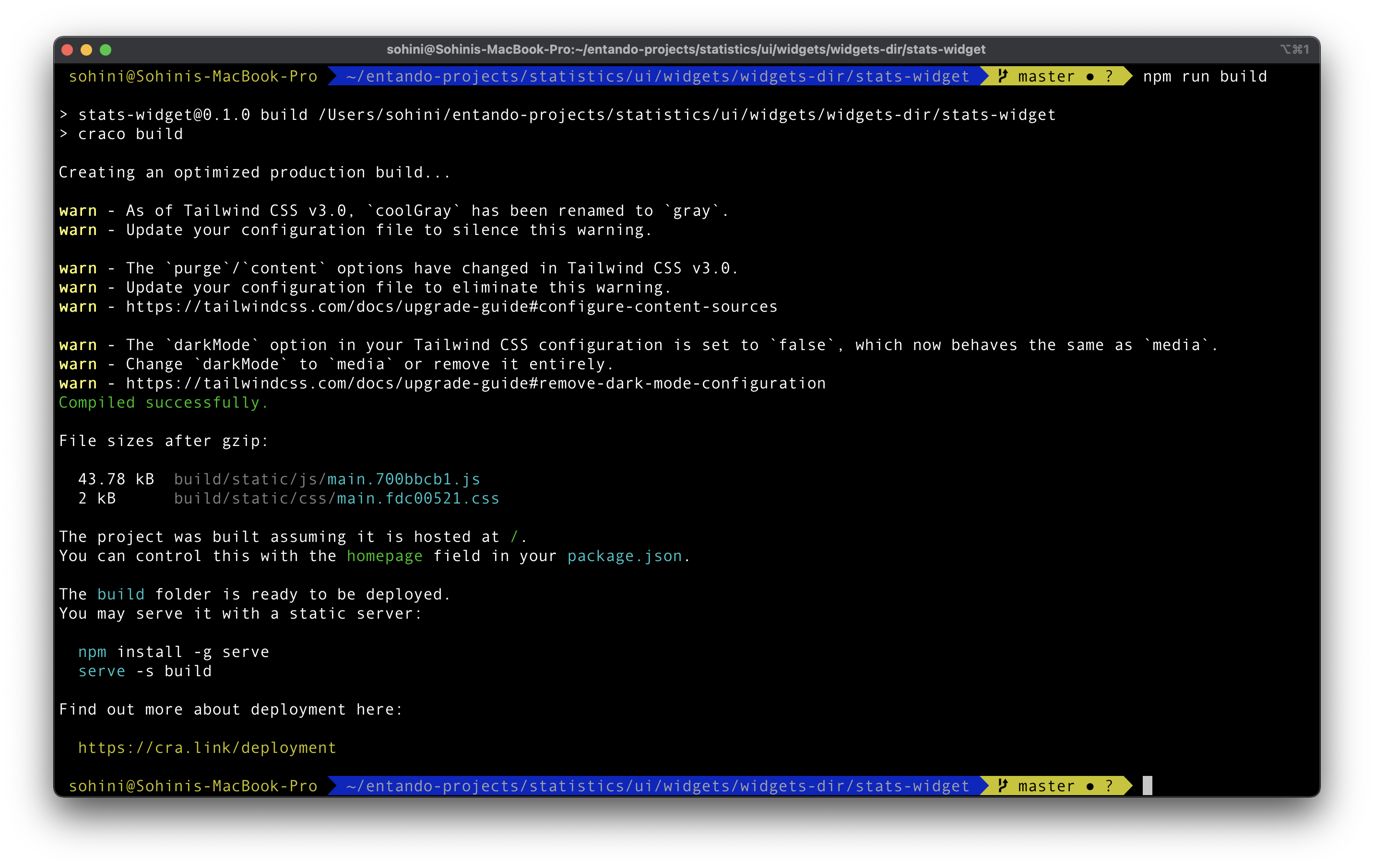The height and width of the screenshot is (868, 1374).
Task: Click 'npm install -g serve' command line
Action: coord(174,652)
